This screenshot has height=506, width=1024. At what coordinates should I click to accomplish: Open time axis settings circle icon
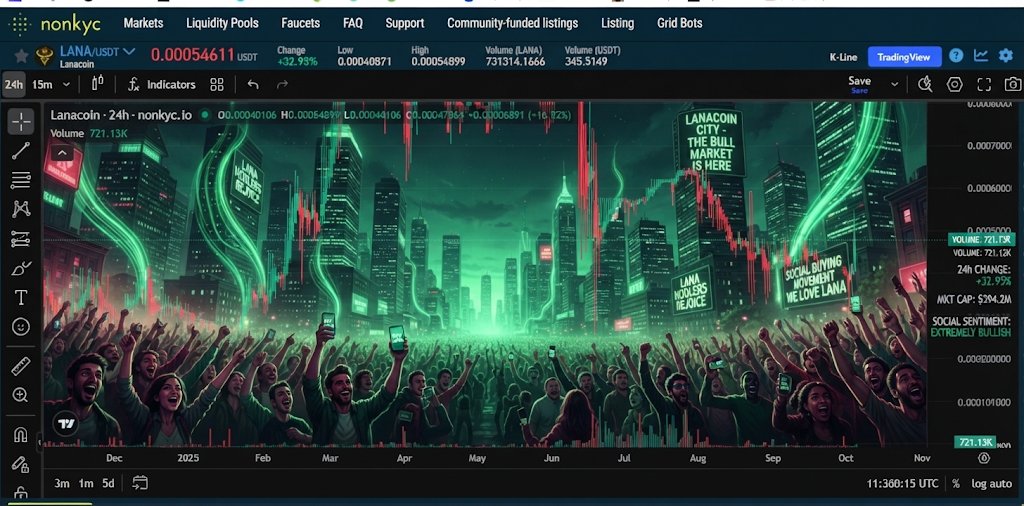click(984, 458)
